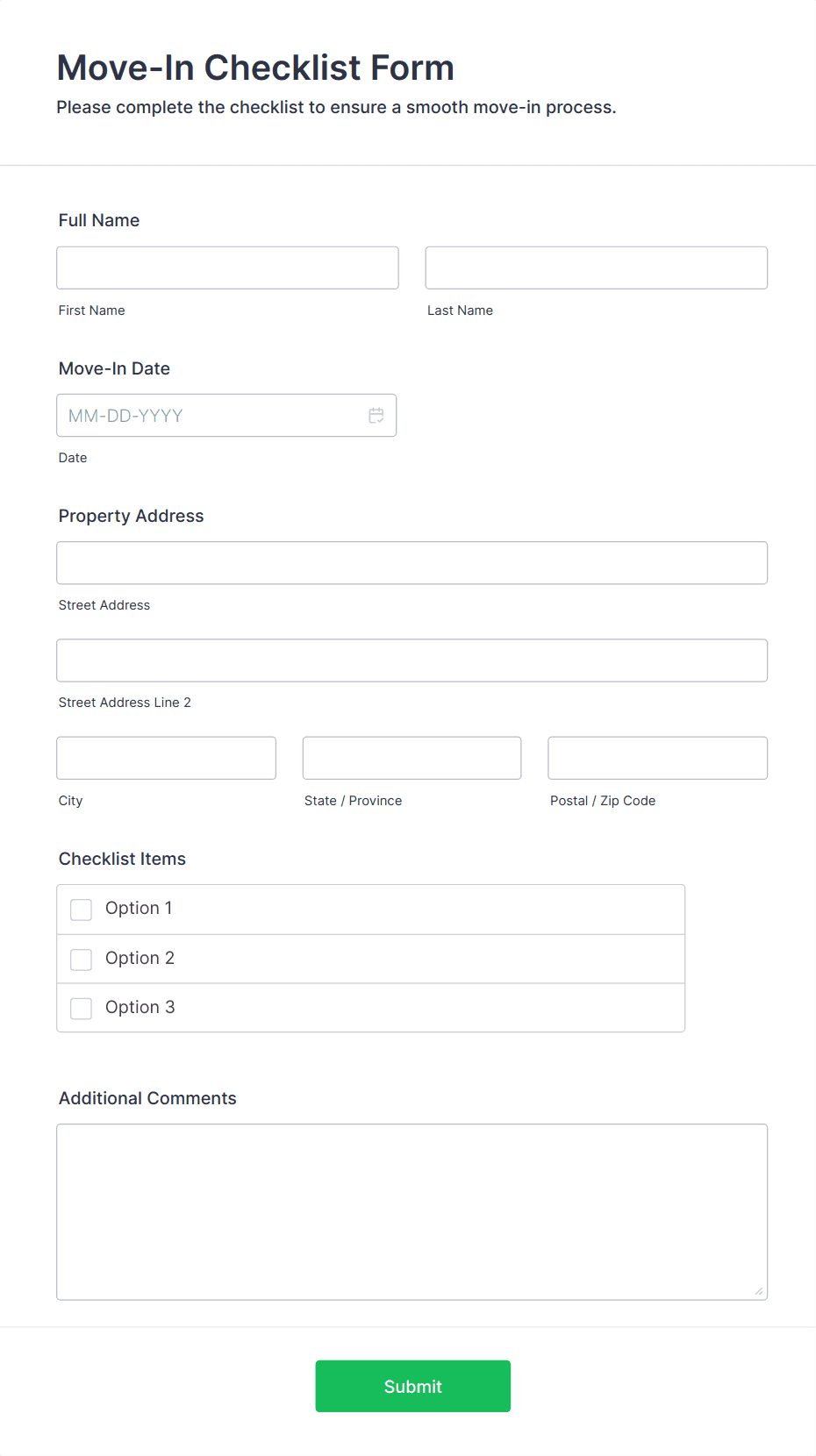
Task: Click the State / Province field
Action: pos(412,757)
